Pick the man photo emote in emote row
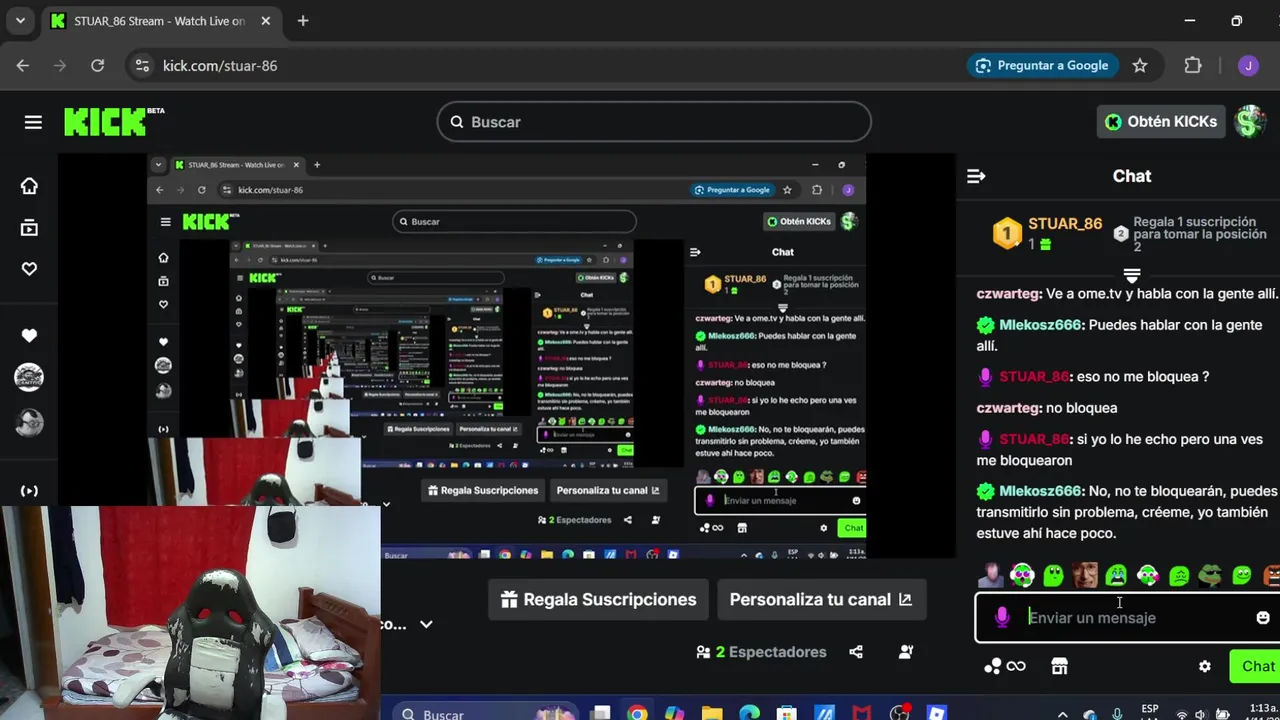 click(x=990, y=575)
